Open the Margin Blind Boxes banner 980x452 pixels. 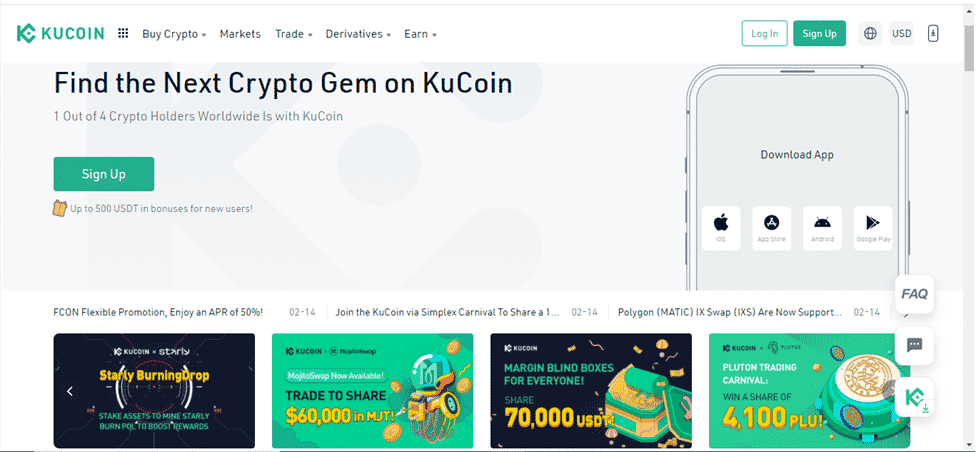click(591, 391)
